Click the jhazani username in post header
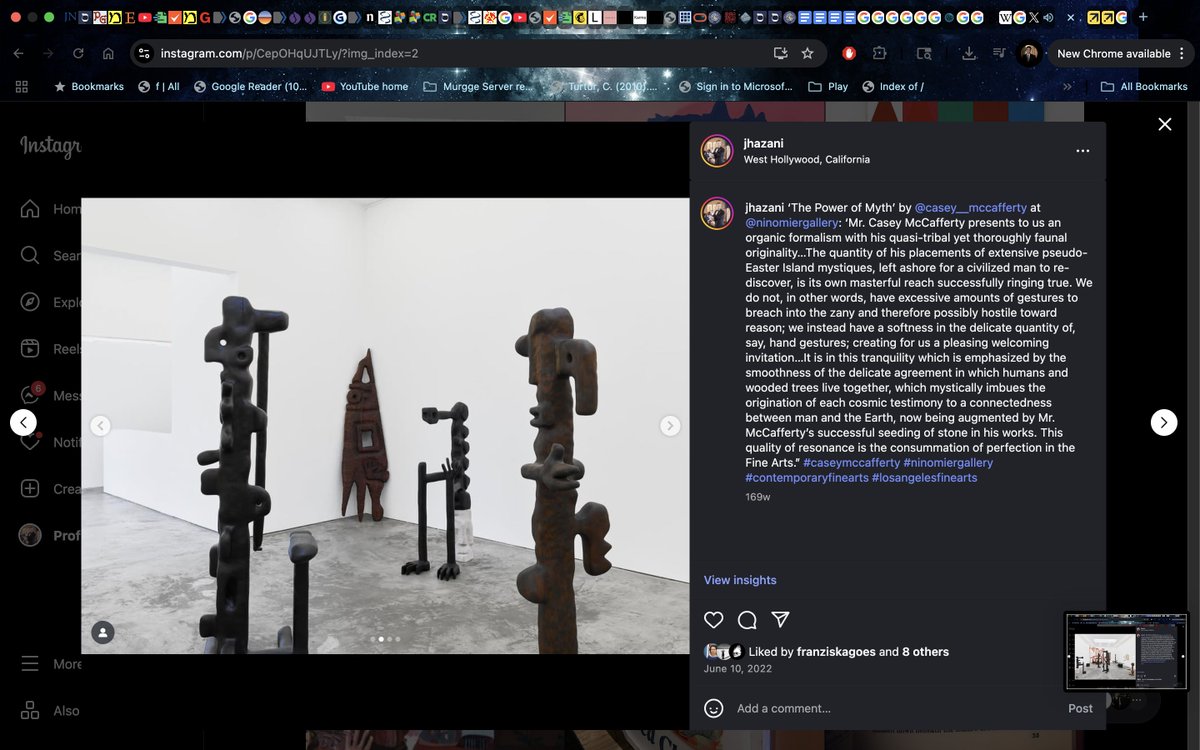This screenshot has width=1200, height=750. pyautogui.click(x=764, y=144)
